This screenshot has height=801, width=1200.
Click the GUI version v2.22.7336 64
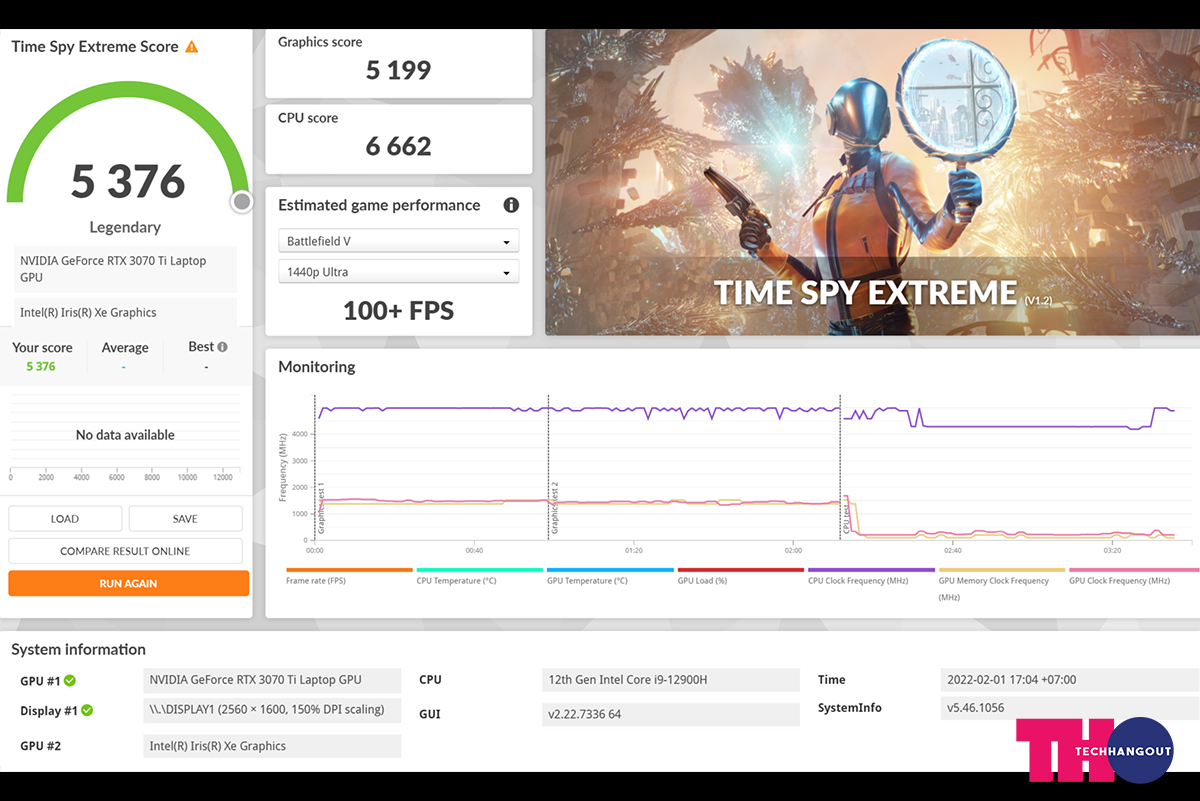tap(670, 714)
